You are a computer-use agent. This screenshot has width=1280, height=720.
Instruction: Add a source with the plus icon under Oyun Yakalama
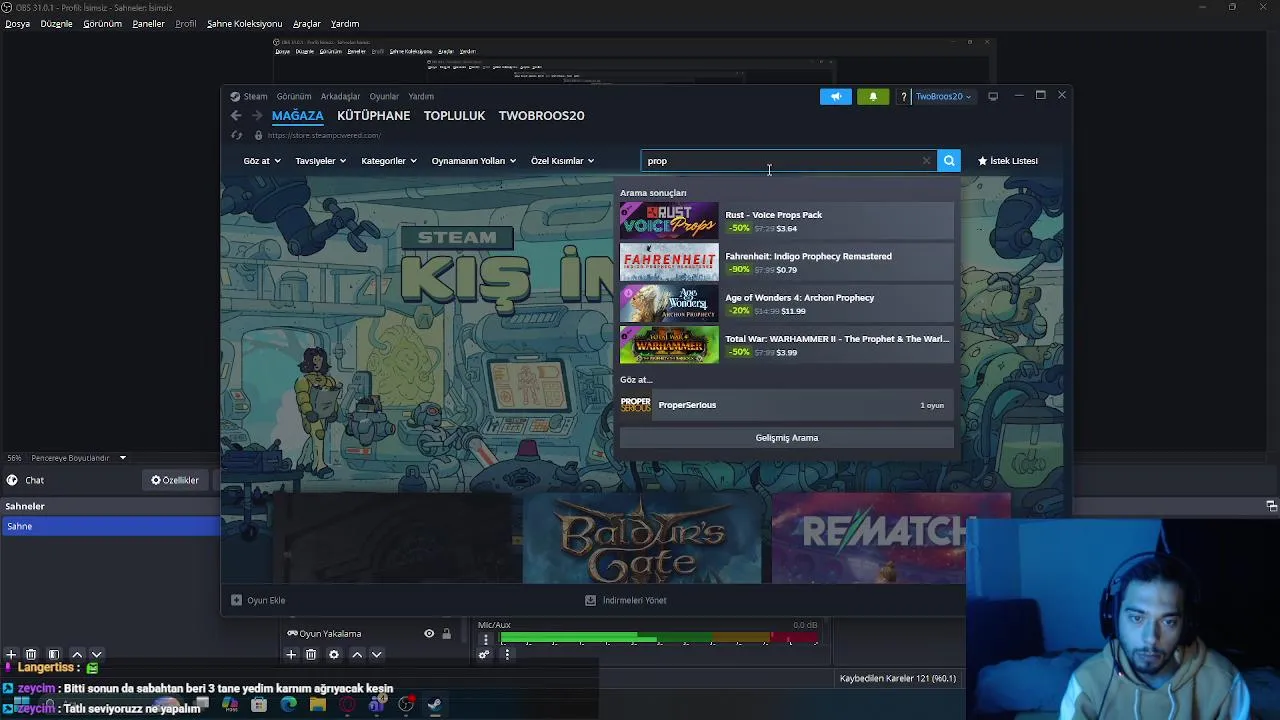coord(291,655)
